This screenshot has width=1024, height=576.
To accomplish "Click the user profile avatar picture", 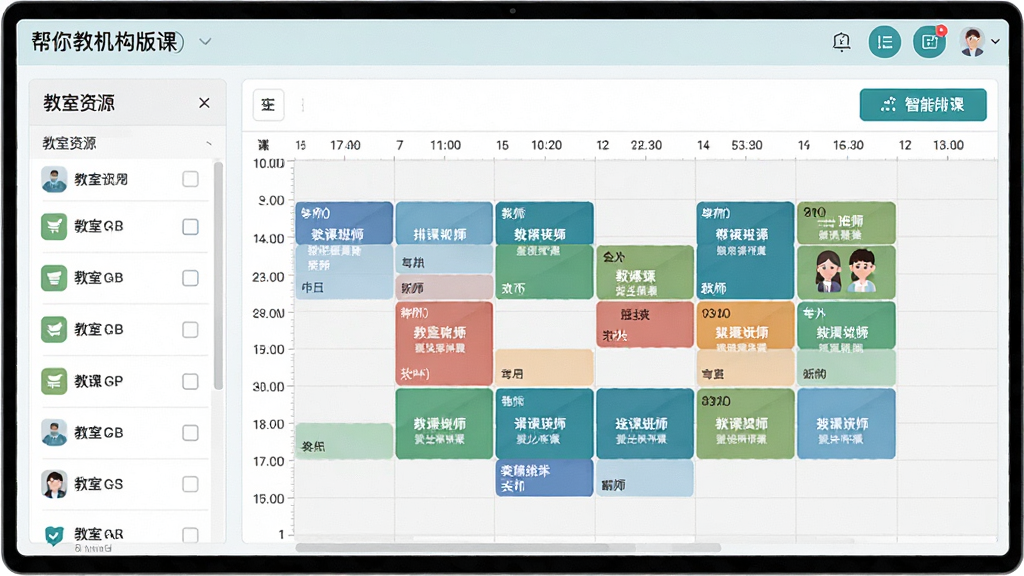I will [973, 42].
